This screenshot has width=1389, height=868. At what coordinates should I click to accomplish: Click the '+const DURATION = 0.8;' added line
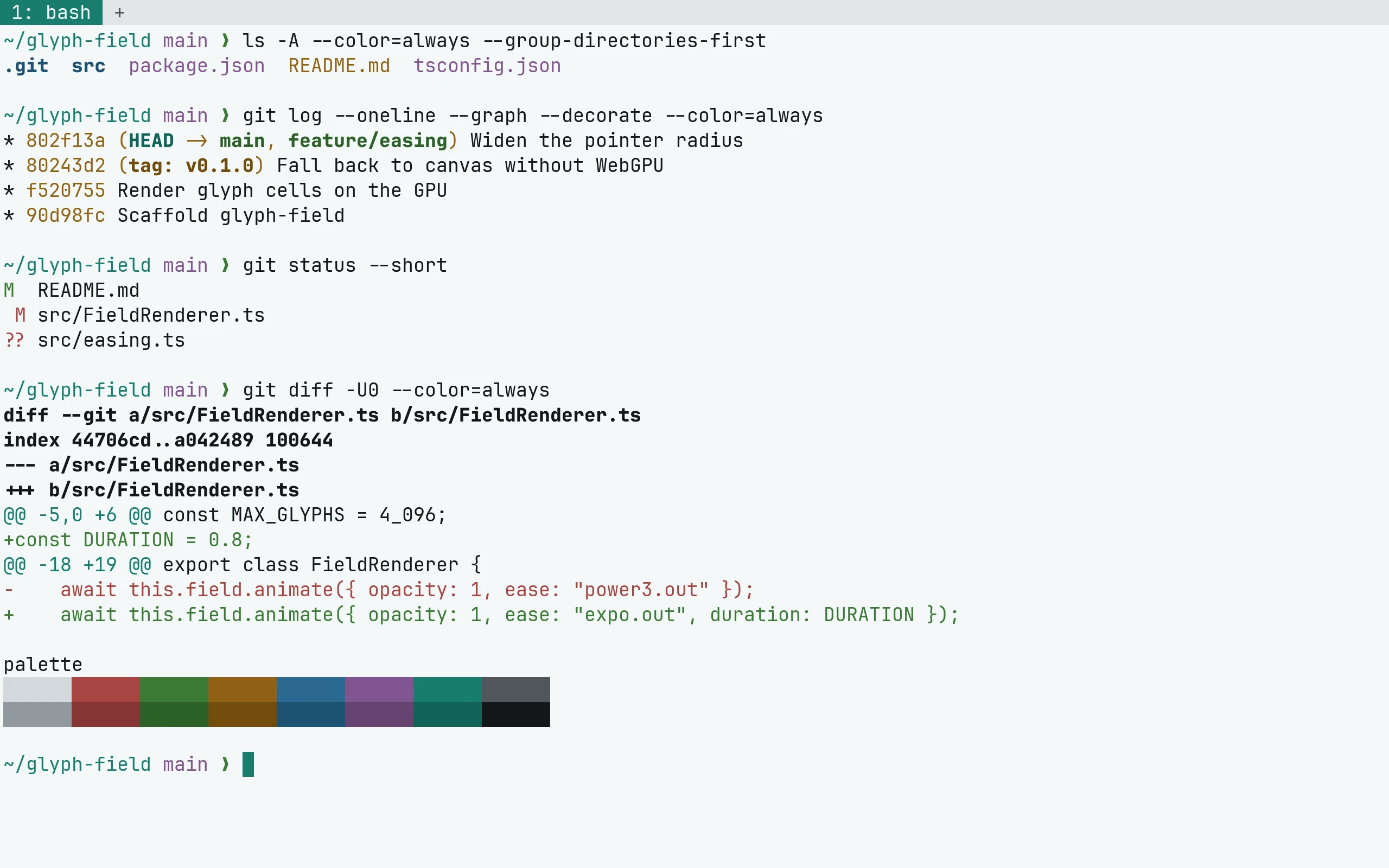[x=128, y=540]
